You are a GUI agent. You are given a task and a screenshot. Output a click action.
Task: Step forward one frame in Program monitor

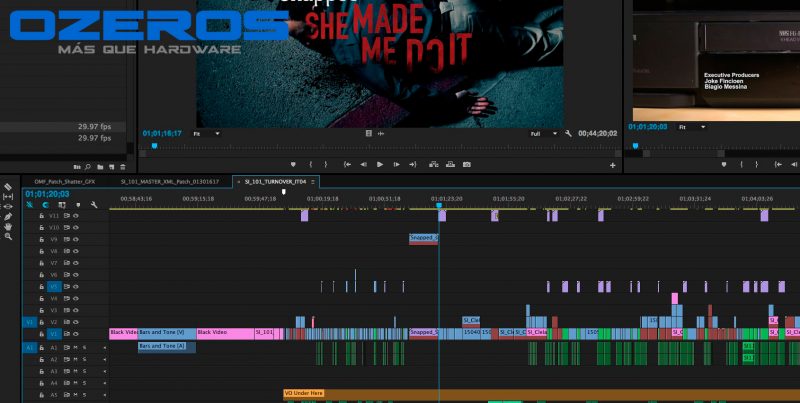[396, 165]
